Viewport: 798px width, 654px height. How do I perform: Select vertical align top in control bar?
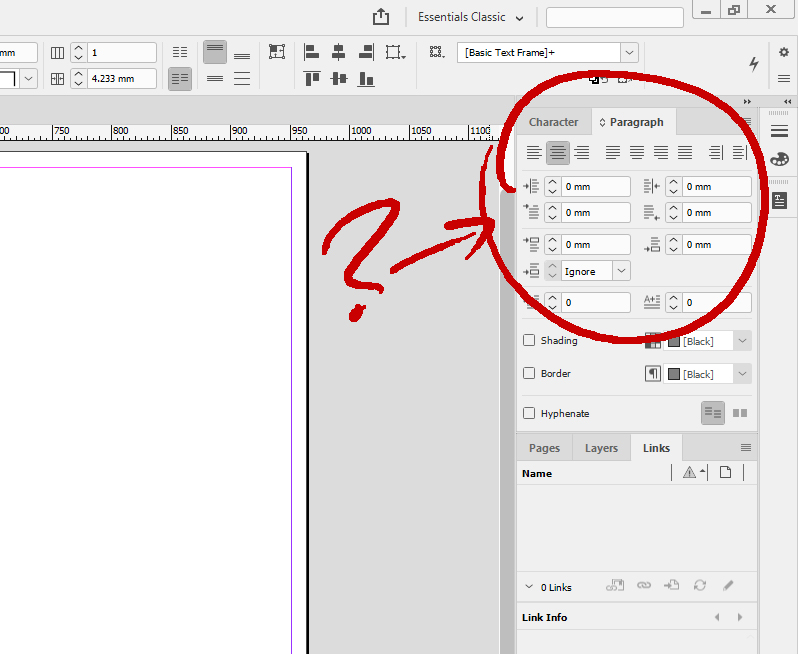215,52
